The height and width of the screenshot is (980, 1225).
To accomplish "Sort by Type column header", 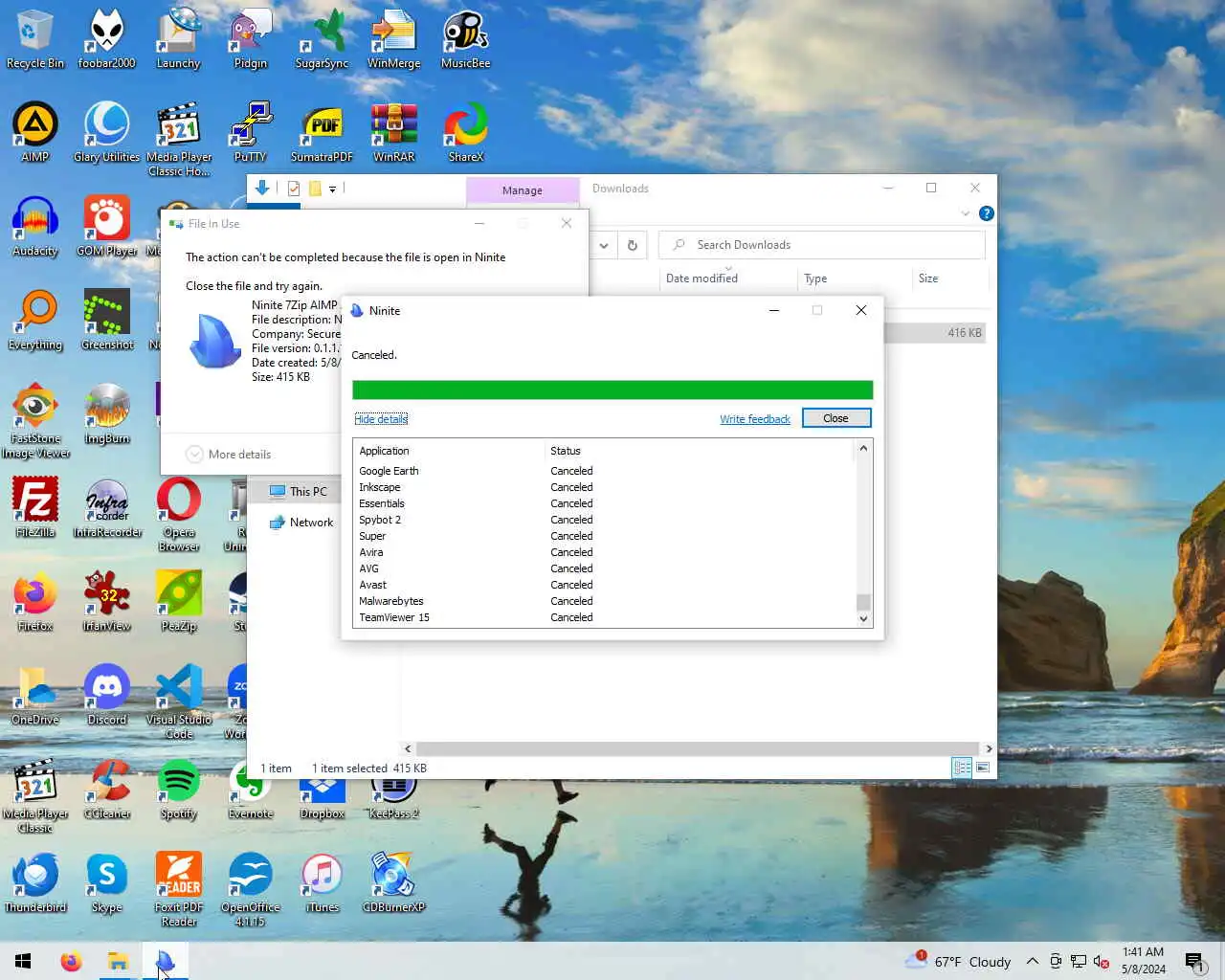I will pos(815,278).
